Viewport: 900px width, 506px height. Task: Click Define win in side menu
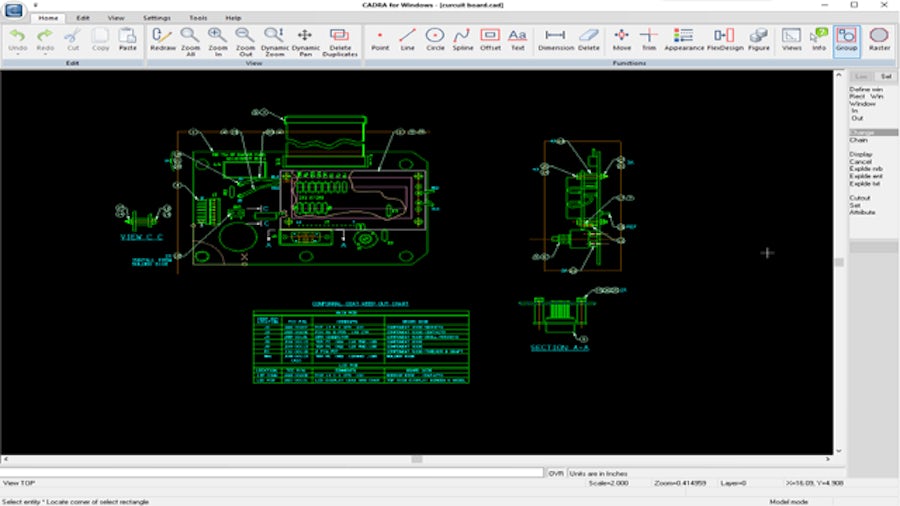pos(866,89)
